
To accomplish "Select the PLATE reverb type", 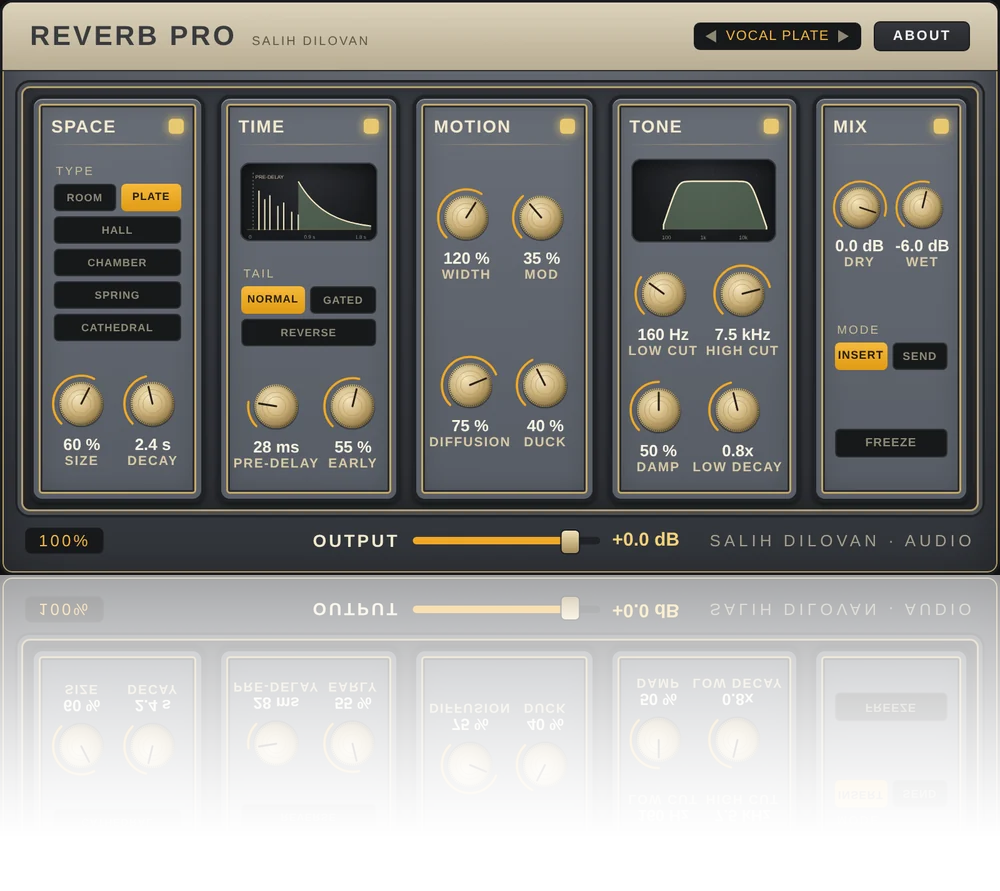I will (x=151, y=197).
